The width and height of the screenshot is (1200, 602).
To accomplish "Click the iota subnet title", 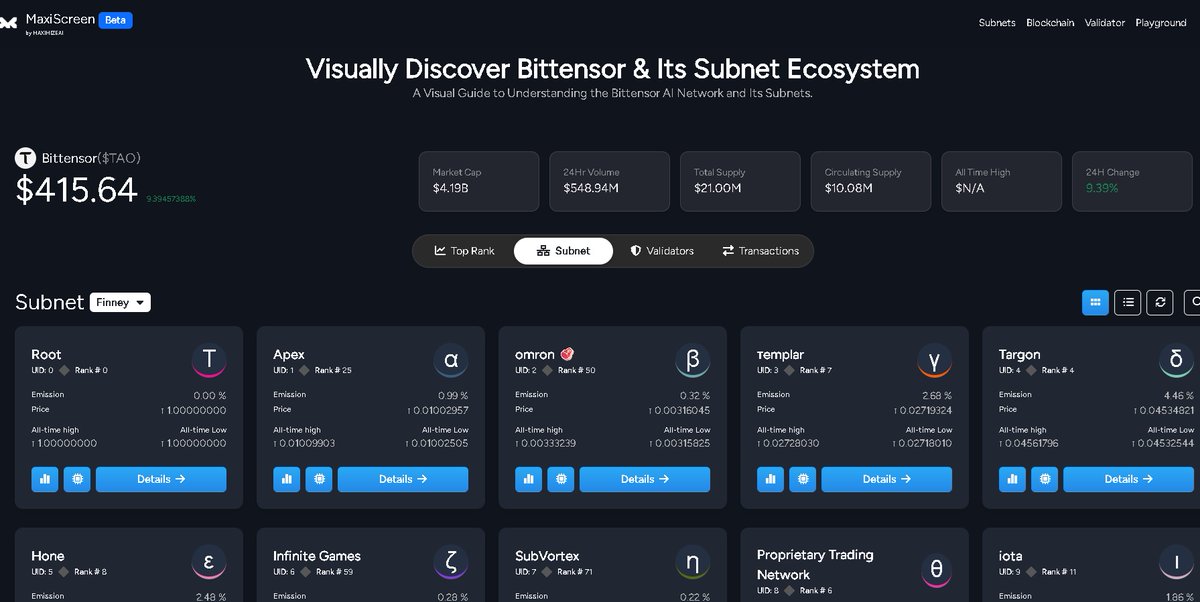I will pos(1011,556).
